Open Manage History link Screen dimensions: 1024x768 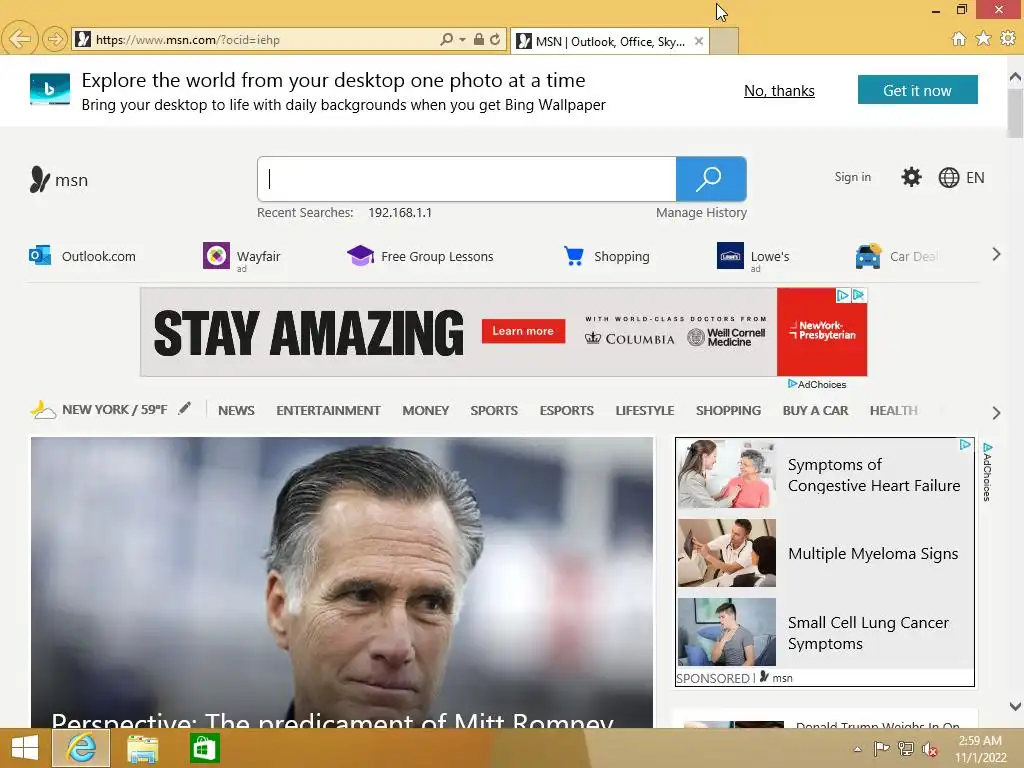tap(701, 212)
